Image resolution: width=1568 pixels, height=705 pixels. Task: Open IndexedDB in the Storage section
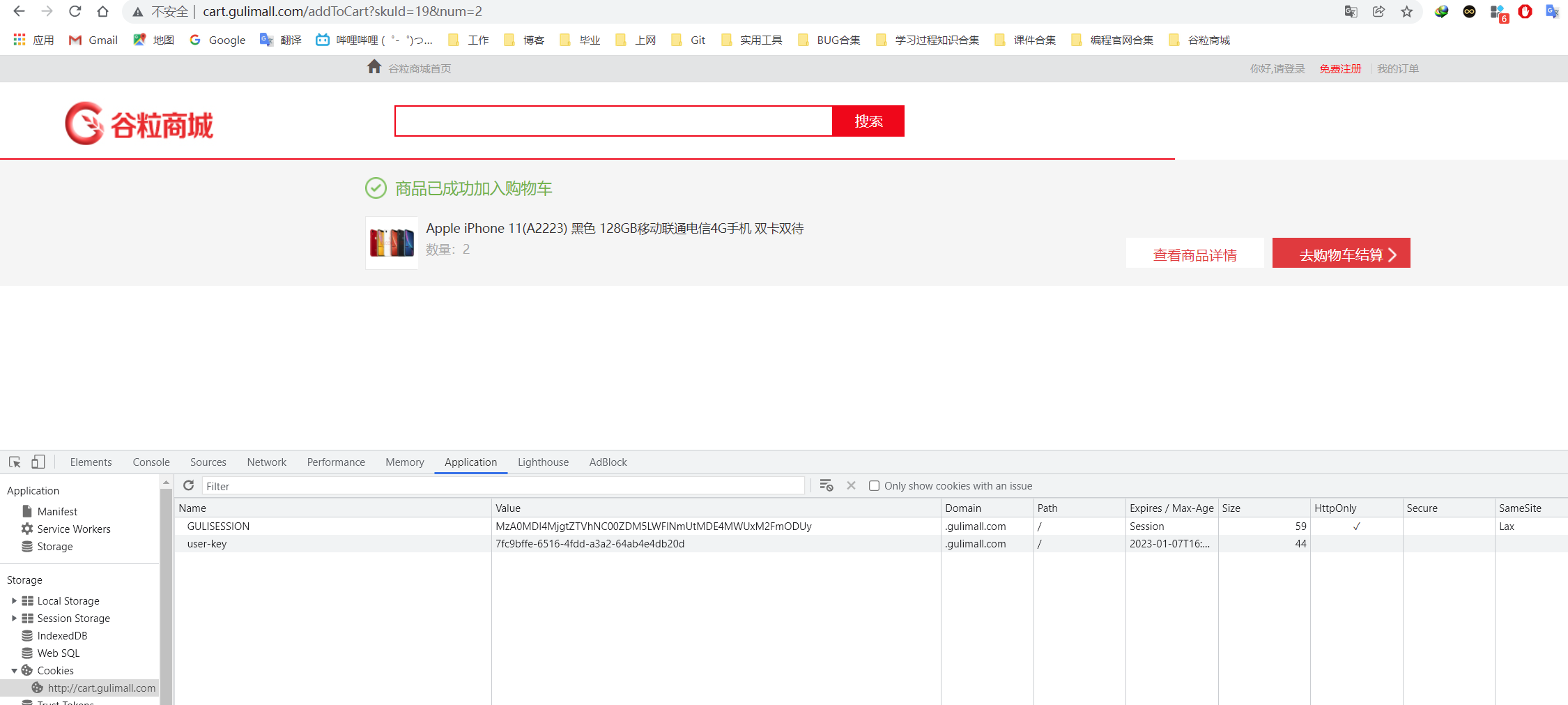pyautogui.click(x=62, y=635)
